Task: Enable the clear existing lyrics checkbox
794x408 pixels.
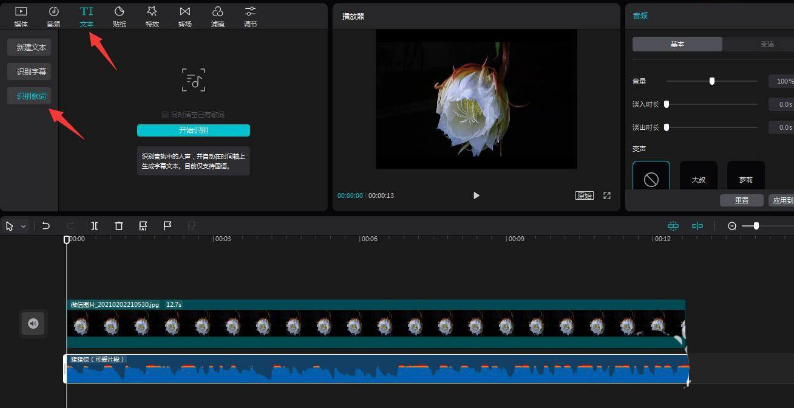Action: [165, 115]
